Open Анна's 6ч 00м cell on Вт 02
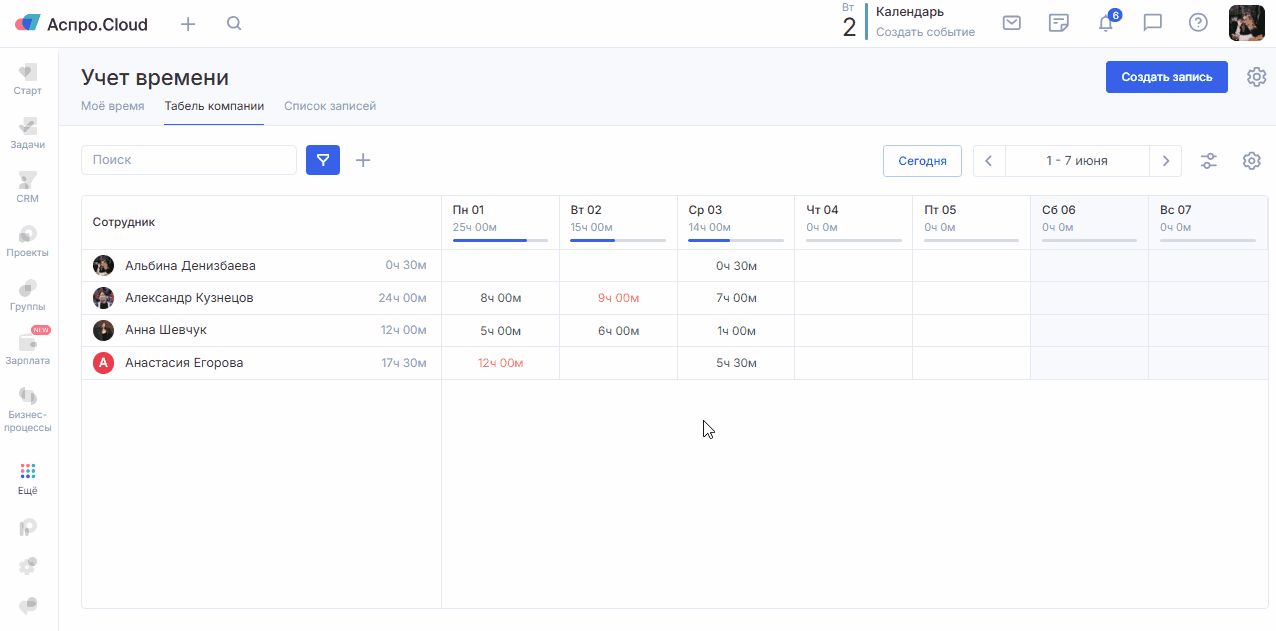 click(618, 331)
